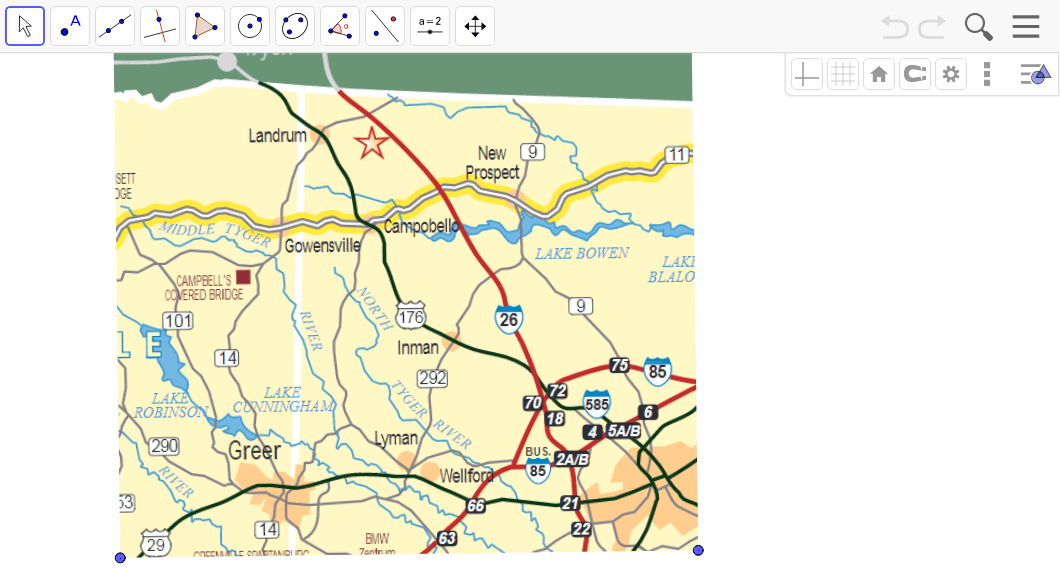Click the Campobello label on the map
The height and width of the screenshot is (569, 1060).
tap(422, 226)
